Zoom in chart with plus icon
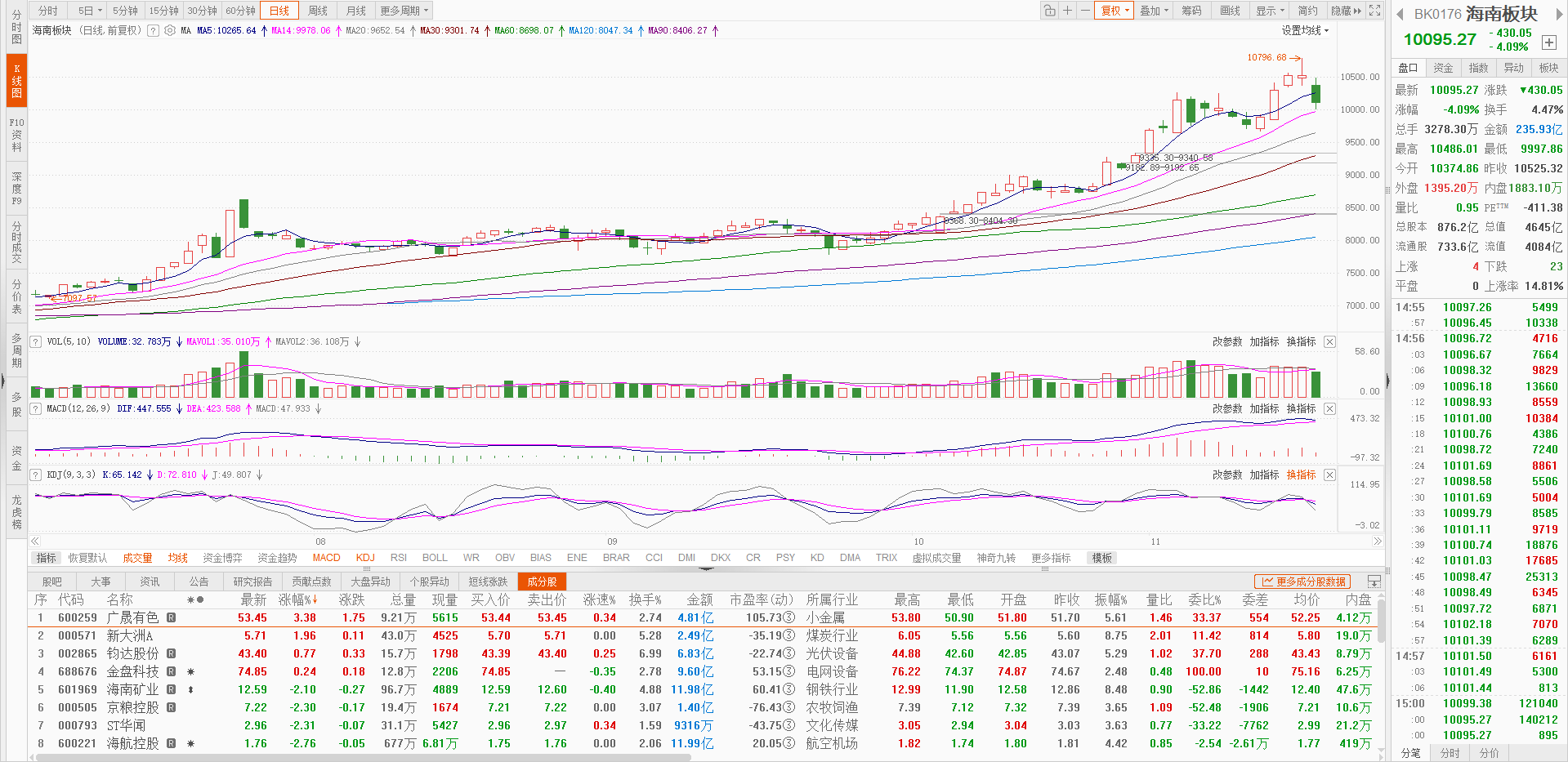 pyautogui.click(x=1067, y=11)
